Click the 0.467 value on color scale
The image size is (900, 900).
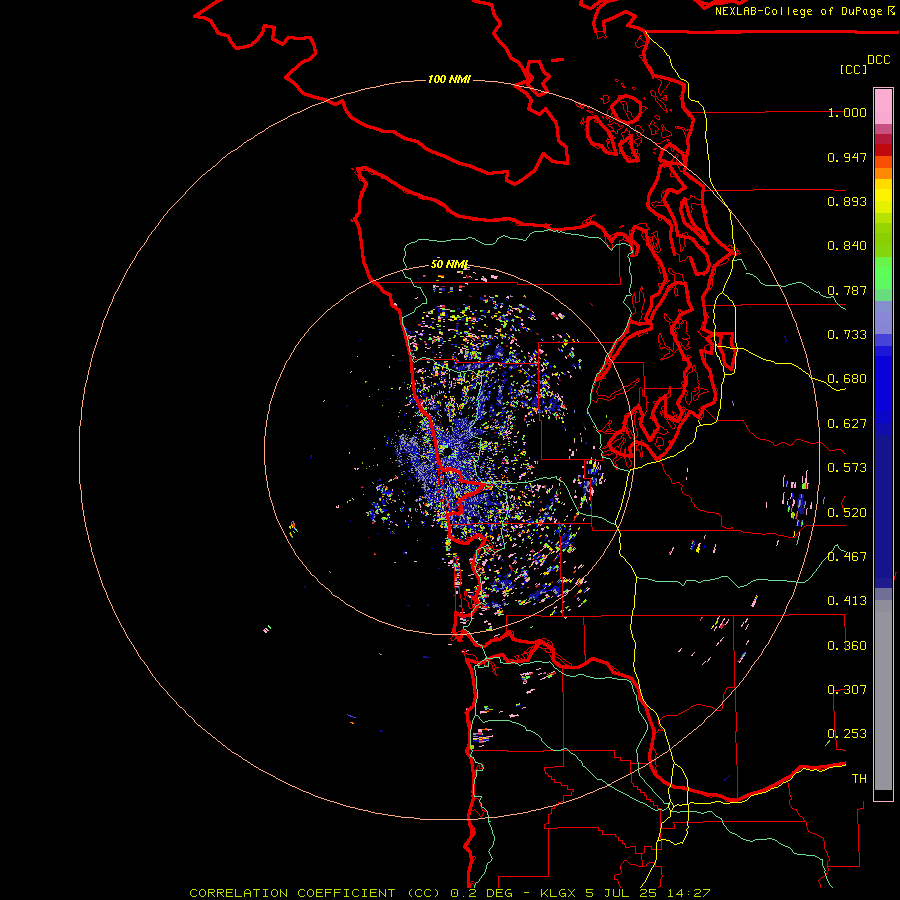click(847, 557)
